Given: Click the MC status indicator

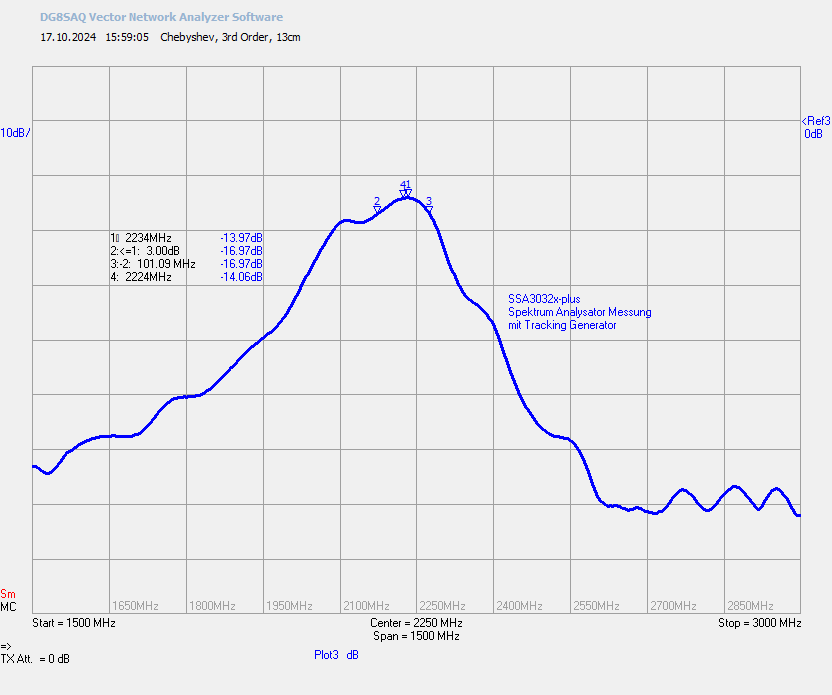Looking at the screenshot, I should [x=8, y=607].
